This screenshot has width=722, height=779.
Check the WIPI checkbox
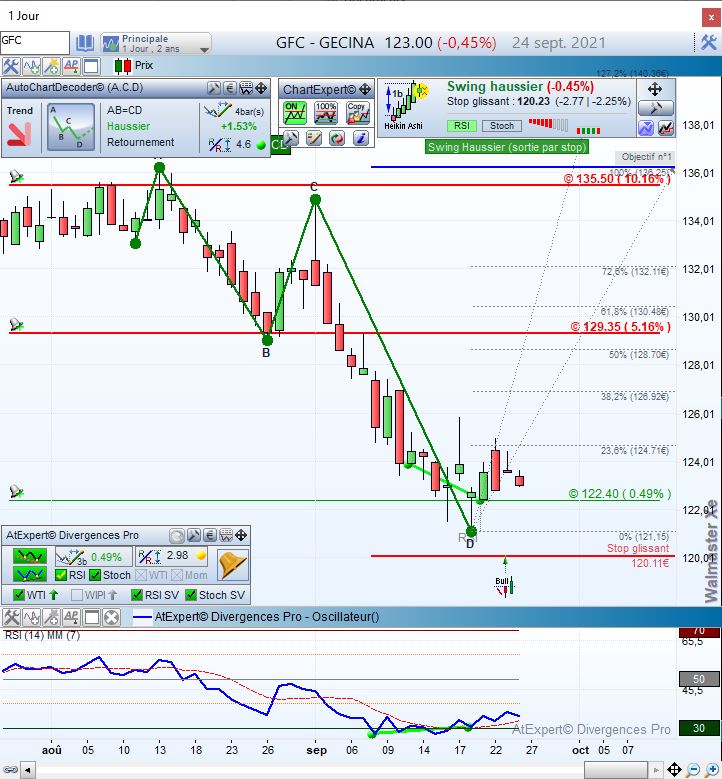(77, 595)
